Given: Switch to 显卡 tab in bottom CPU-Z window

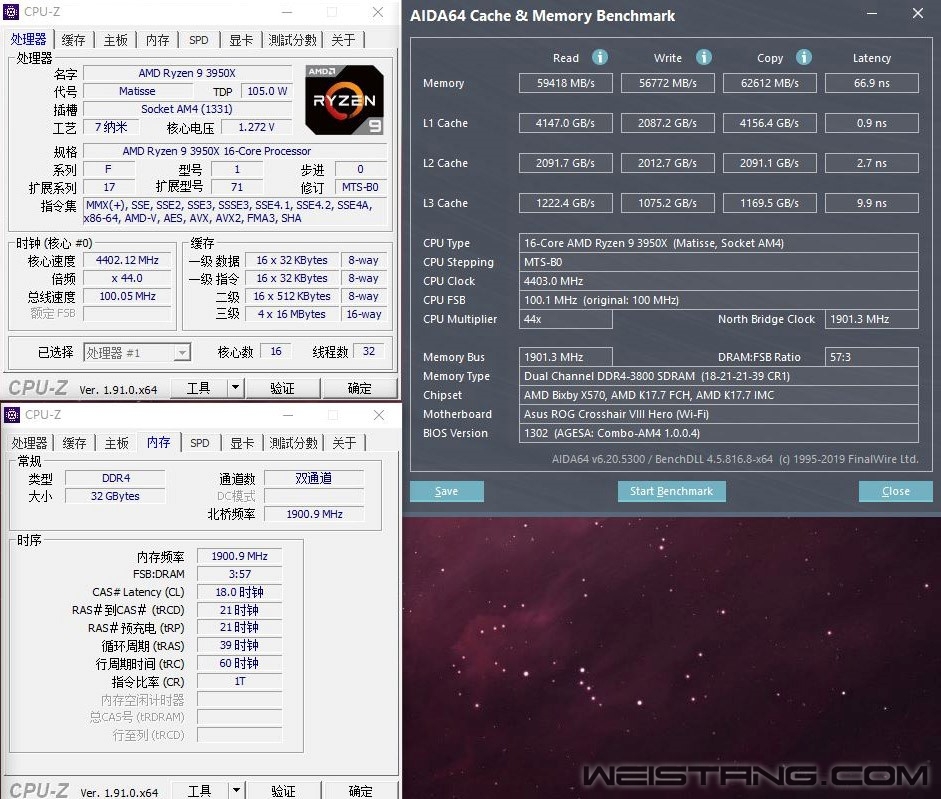Looking at the screenshot, I should pyautogui.click(x=242, y=443).
